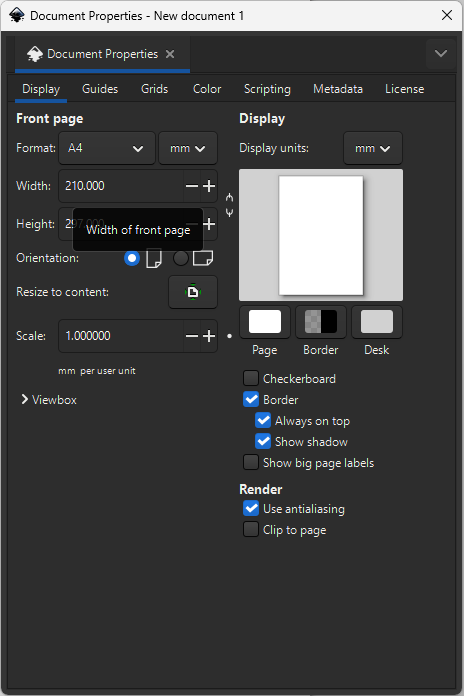Viewport: 464px width, 696px height.
Task: Enable the Checkerboard checkbox
Action: click(251, 378)
